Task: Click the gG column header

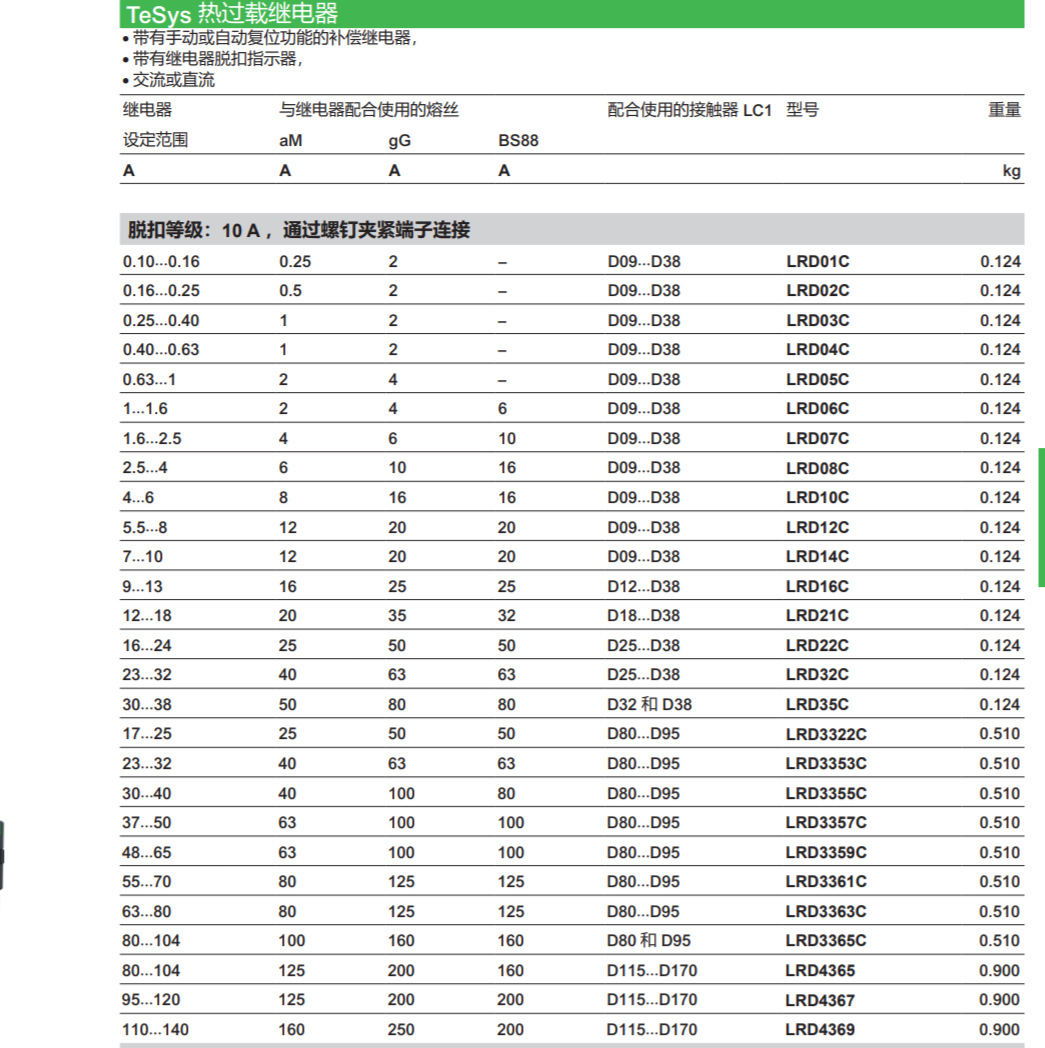Action: tap(397, 141)
